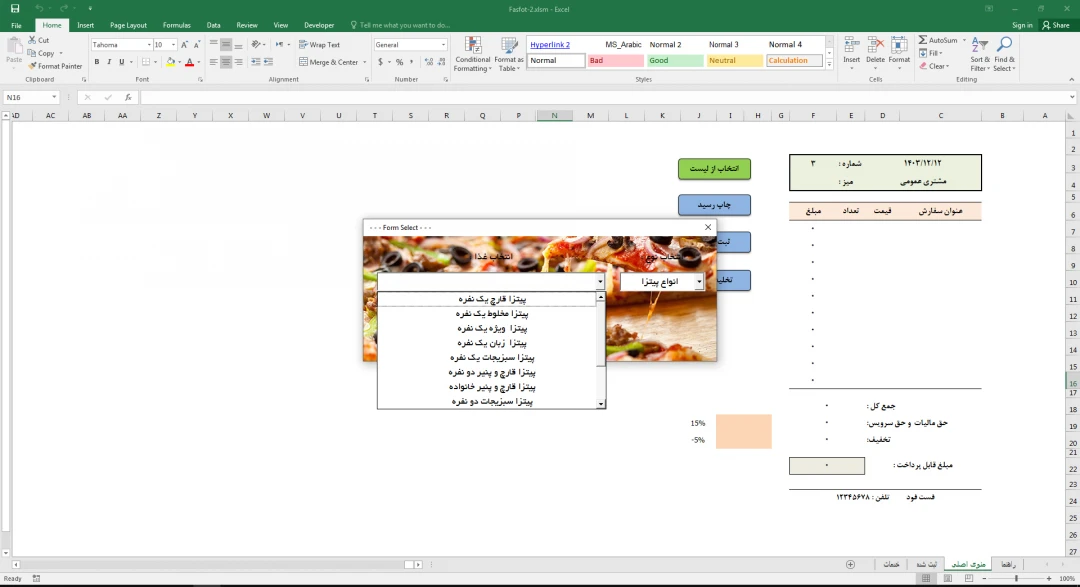Toggle Wrap Text
This screenshot has height=587, width=1080.
[319, 45]
